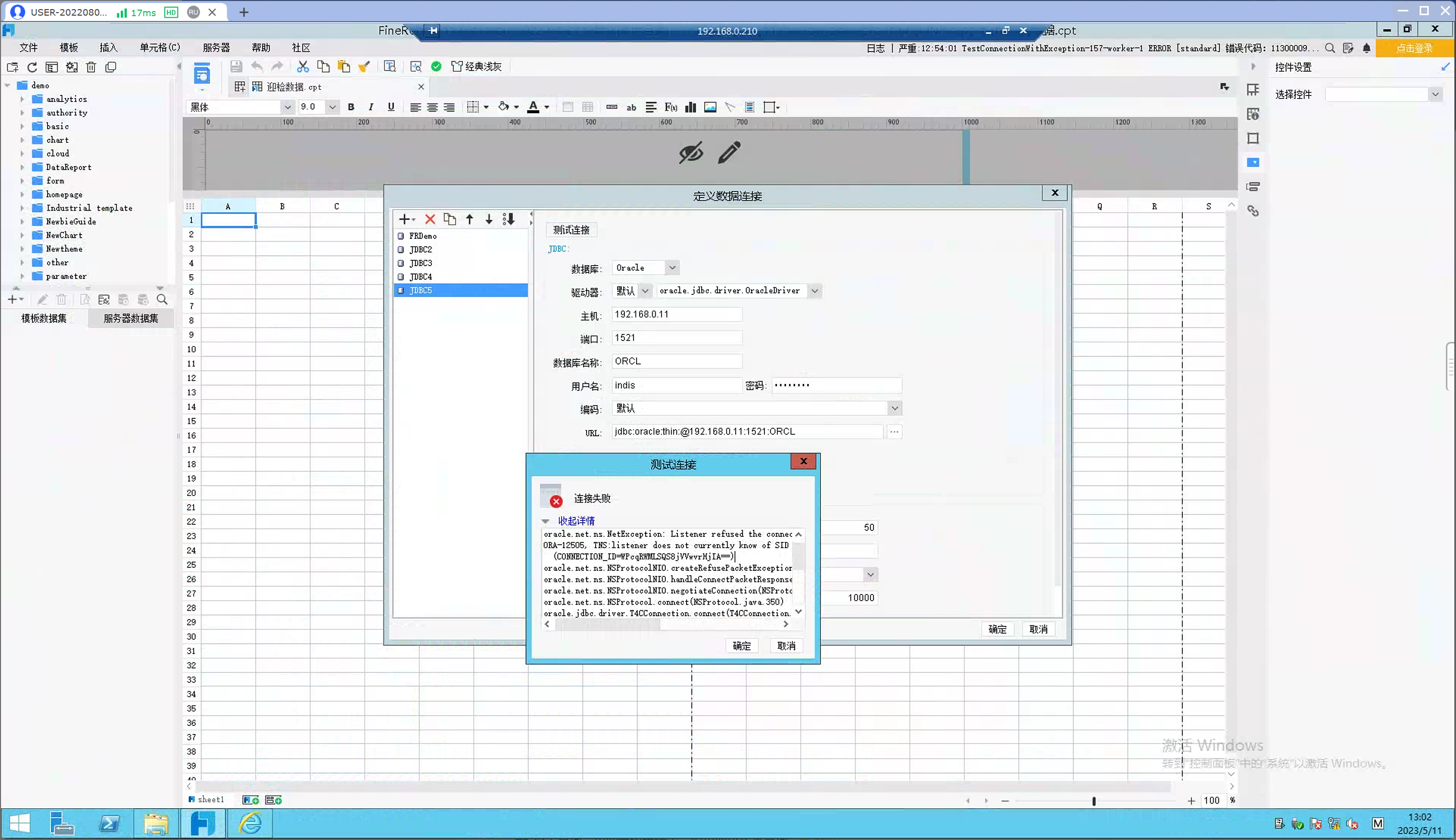Click the zoom slider handle at bottom
The height and width of the screenshot is (840, 1456).
point(1094,801)
